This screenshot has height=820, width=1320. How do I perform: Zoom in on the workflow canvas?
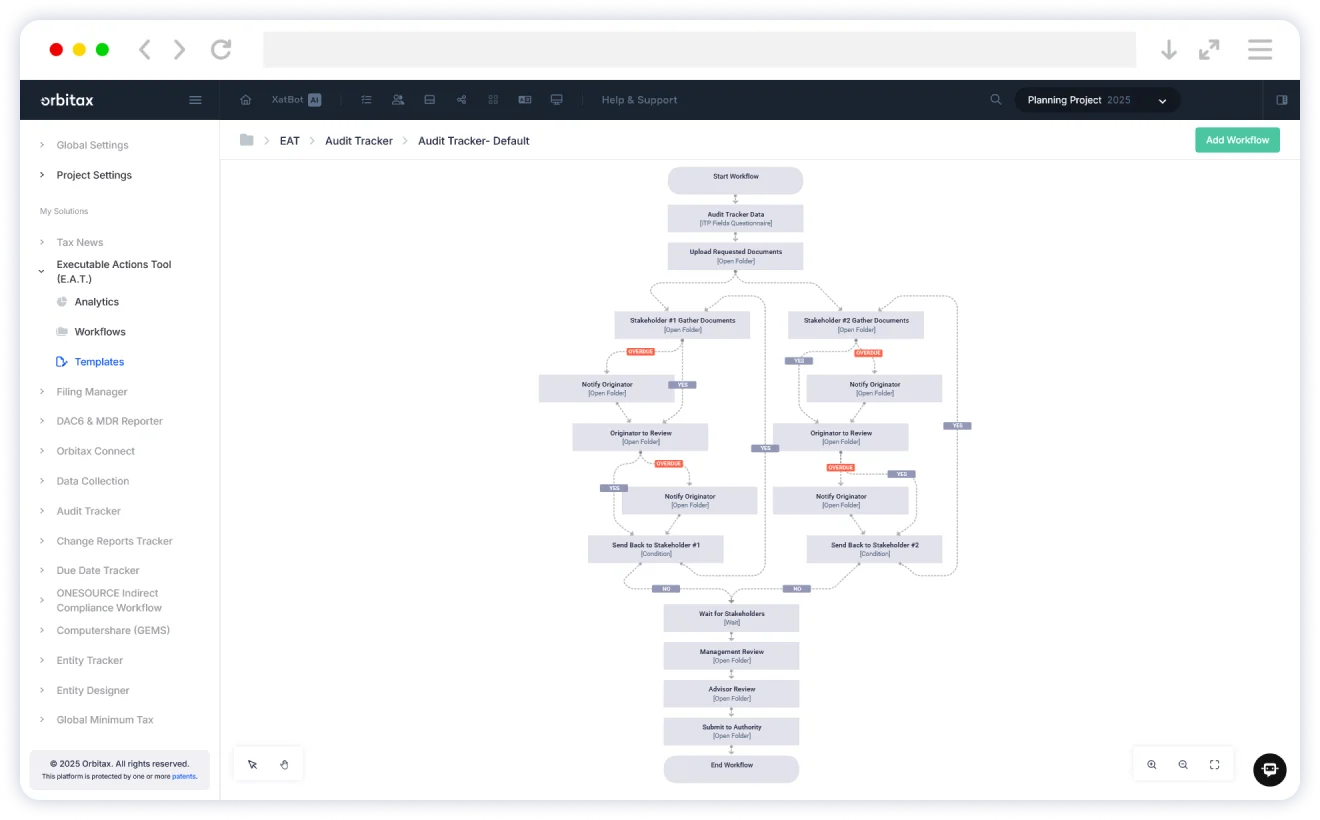tap(1152, 765)
